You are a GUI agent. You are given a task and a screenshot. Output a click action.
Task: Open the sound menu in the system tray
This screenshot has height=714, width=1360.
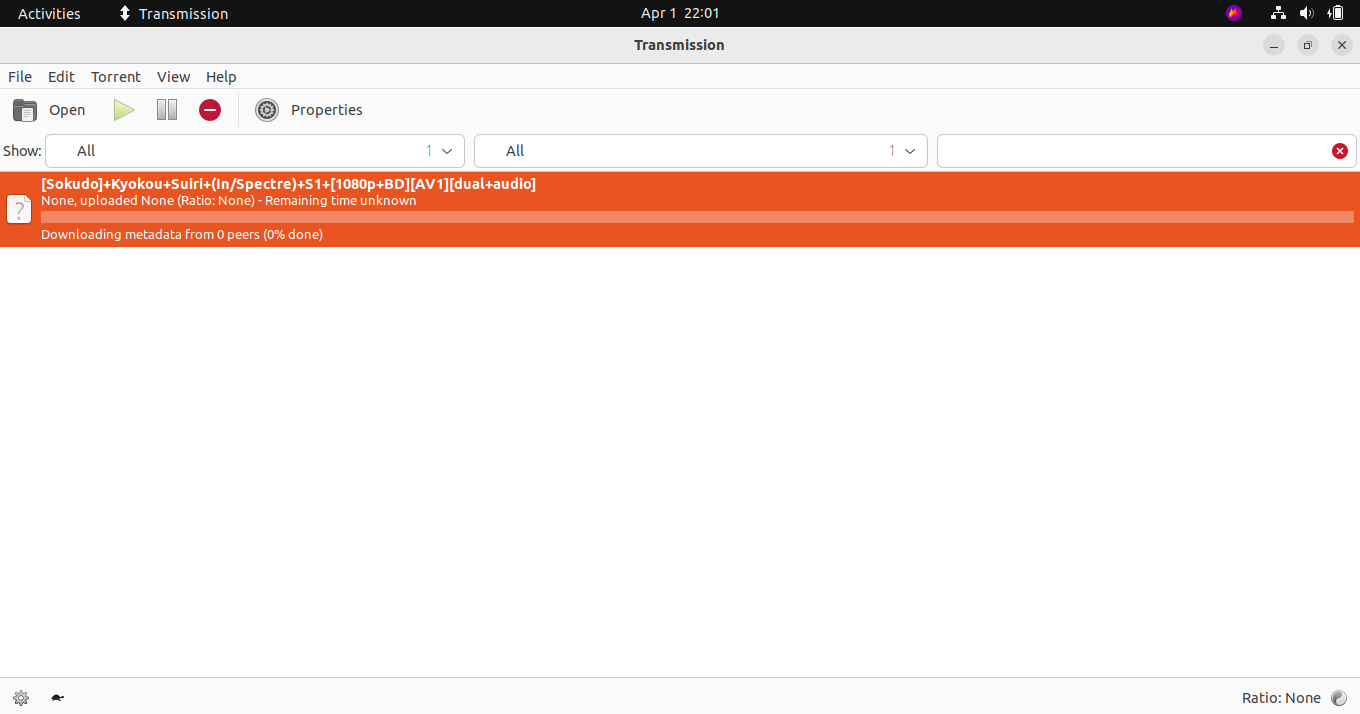click(x=1307, y=13)
